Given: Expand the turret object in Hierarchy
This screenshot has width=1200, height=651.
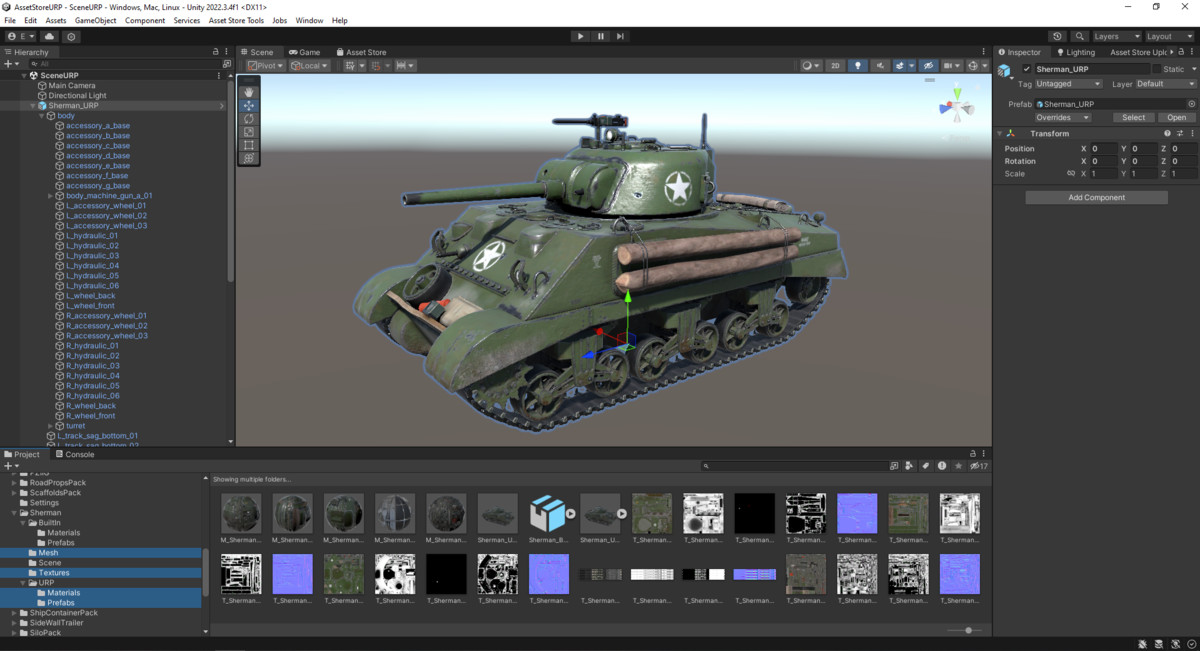Looking at the screenshot, I should click(50, 426).
